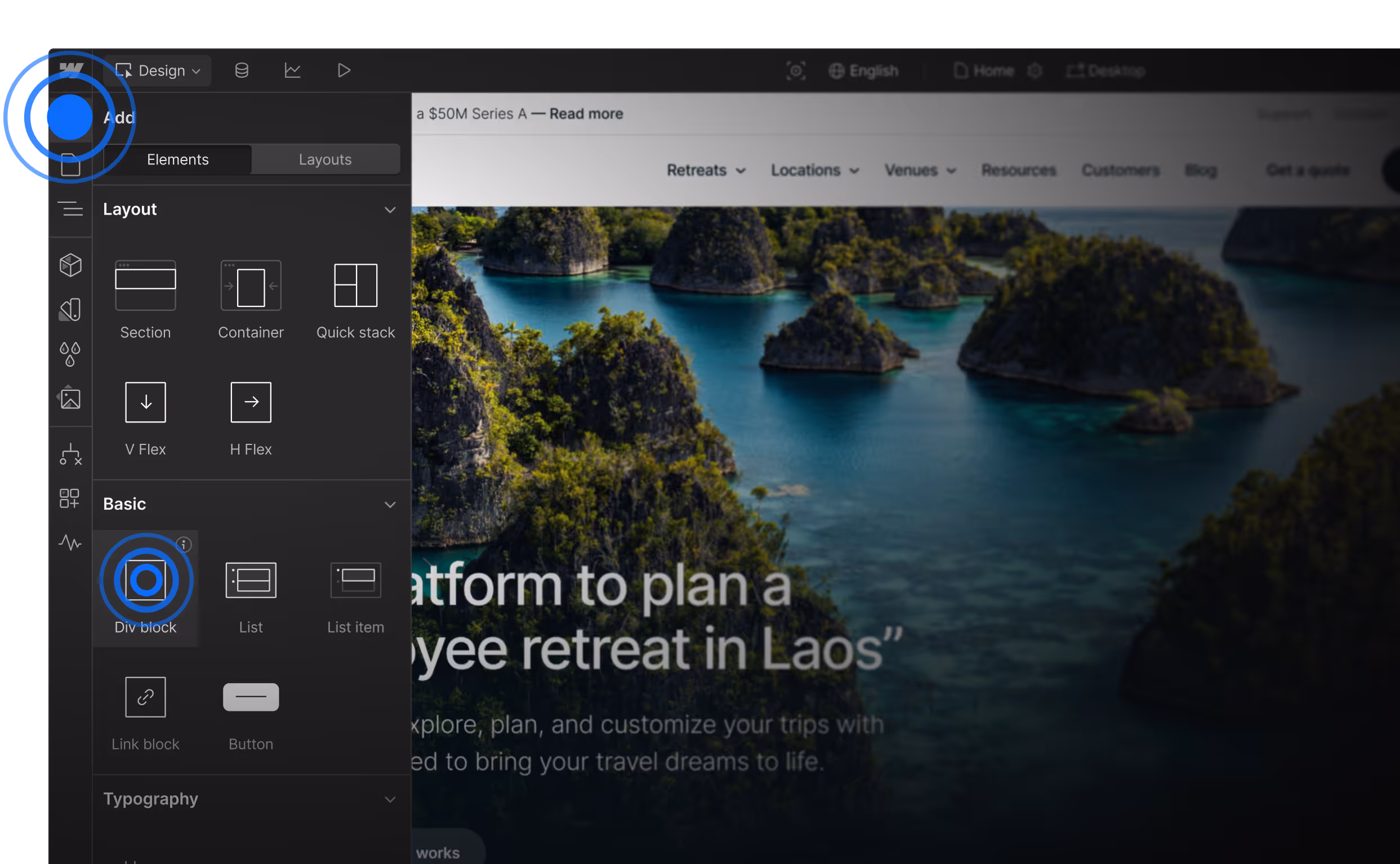This screenshot has height=864, width=1400.
Task: Collapse the Layout section
Action: pos(390,210)
